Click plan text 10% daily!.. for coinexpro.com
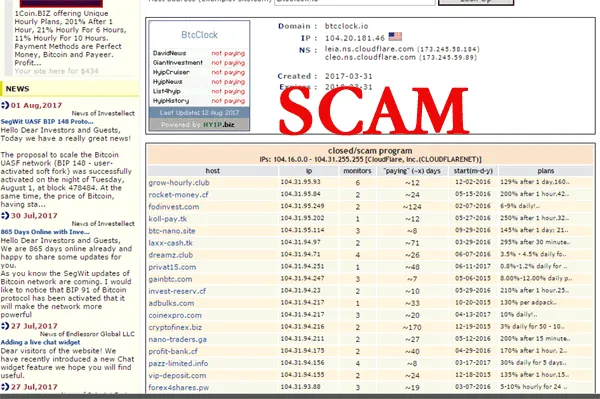The image size is (600, 399). click(x=519, y=315)
